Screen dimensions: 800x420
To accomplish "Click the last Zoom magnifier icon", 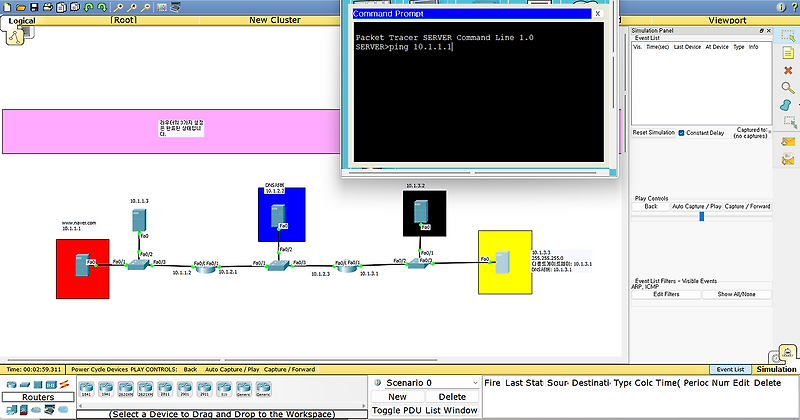I will click(x=145, y=7).
